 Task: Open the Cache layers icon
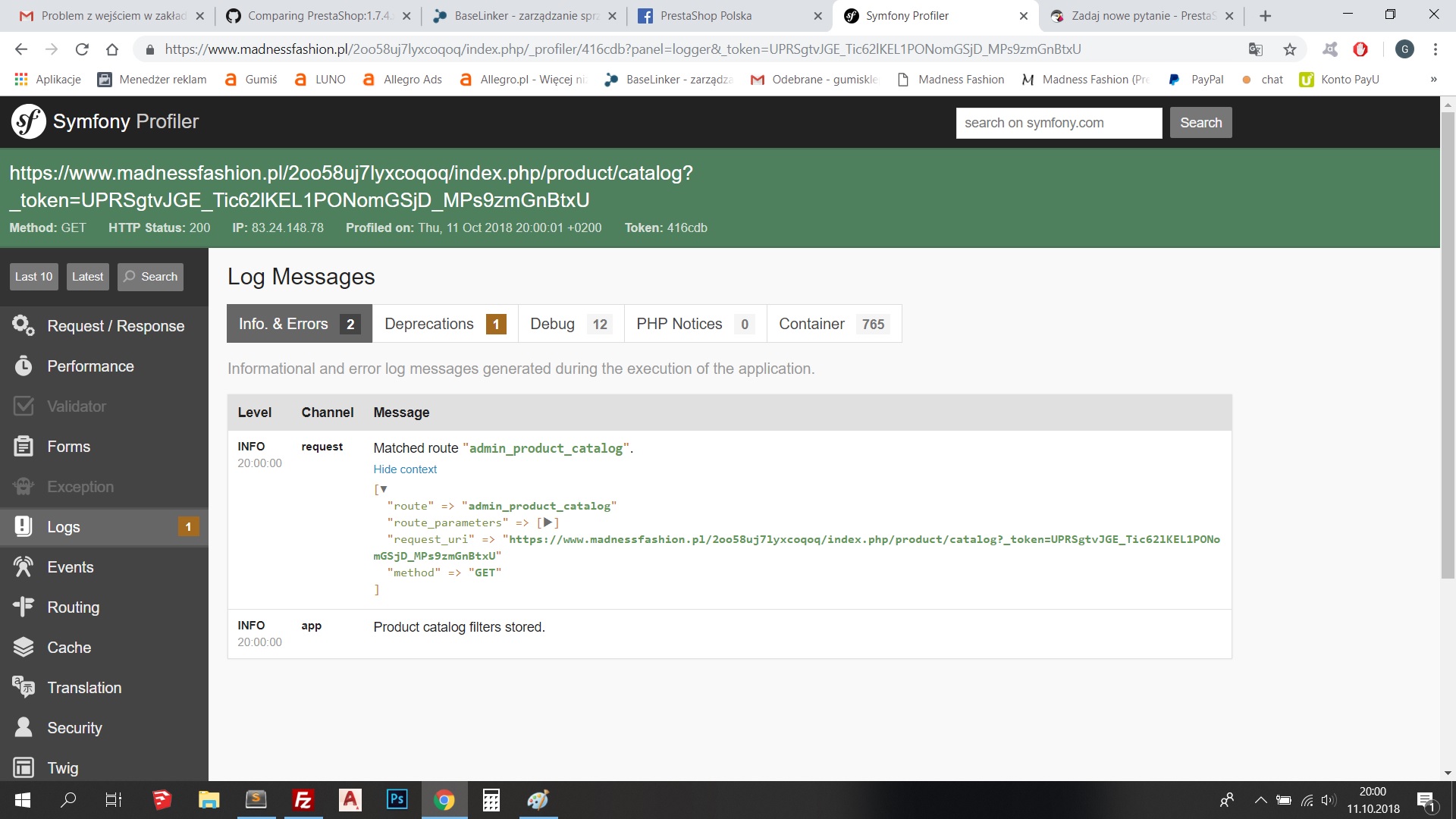tap(24, 647)
